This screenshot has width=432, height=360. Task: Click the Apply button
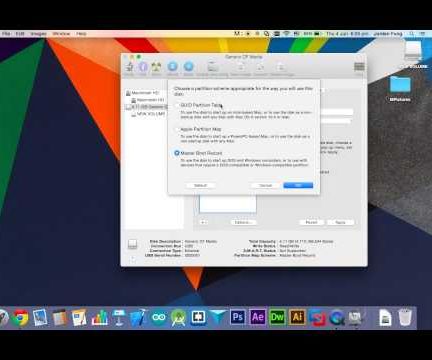coord(340,222)
